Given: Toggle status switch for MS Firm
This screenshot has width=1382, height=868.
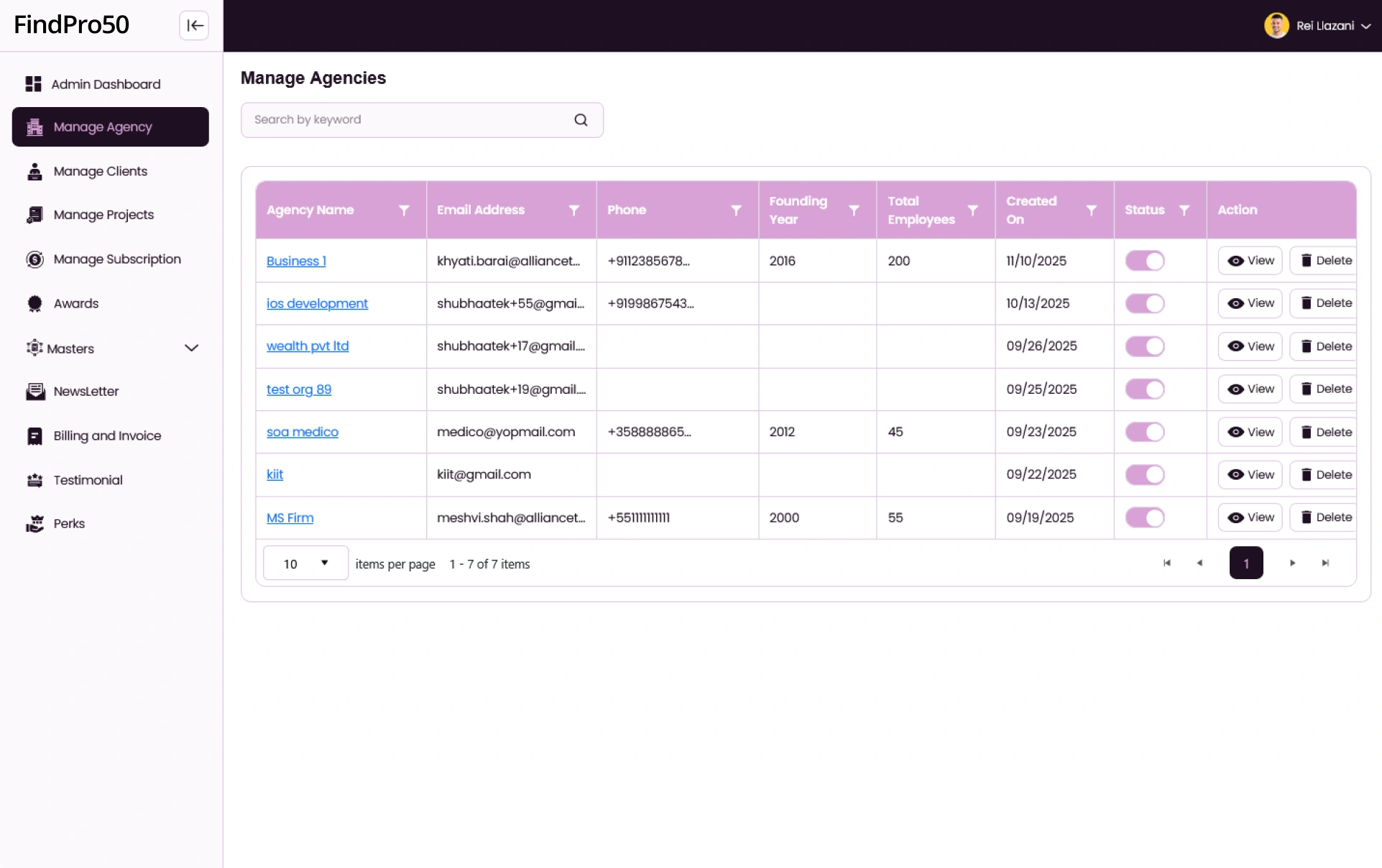Looking at the screenshot, I should point(1144,517).
